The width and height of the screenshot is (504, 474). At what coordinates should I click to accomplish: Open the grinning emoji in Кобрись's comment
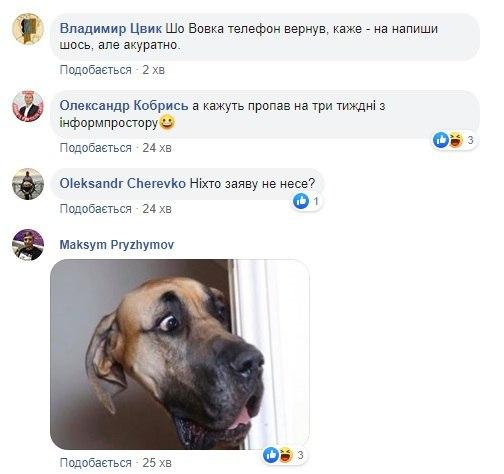(x=167, y=122)
